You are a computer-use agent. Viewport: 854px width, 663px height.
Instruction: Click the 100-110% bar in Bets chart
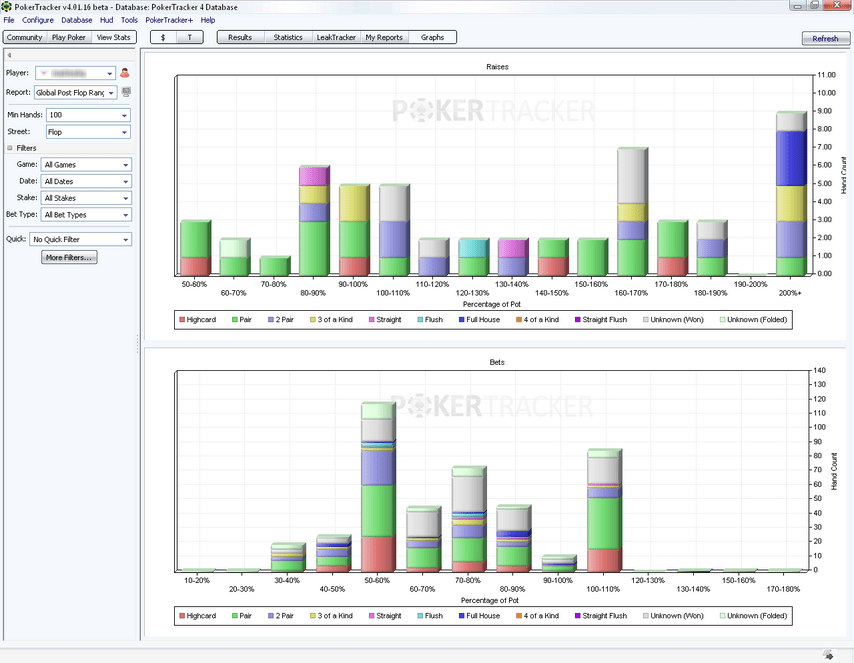(x=605, y=510)
